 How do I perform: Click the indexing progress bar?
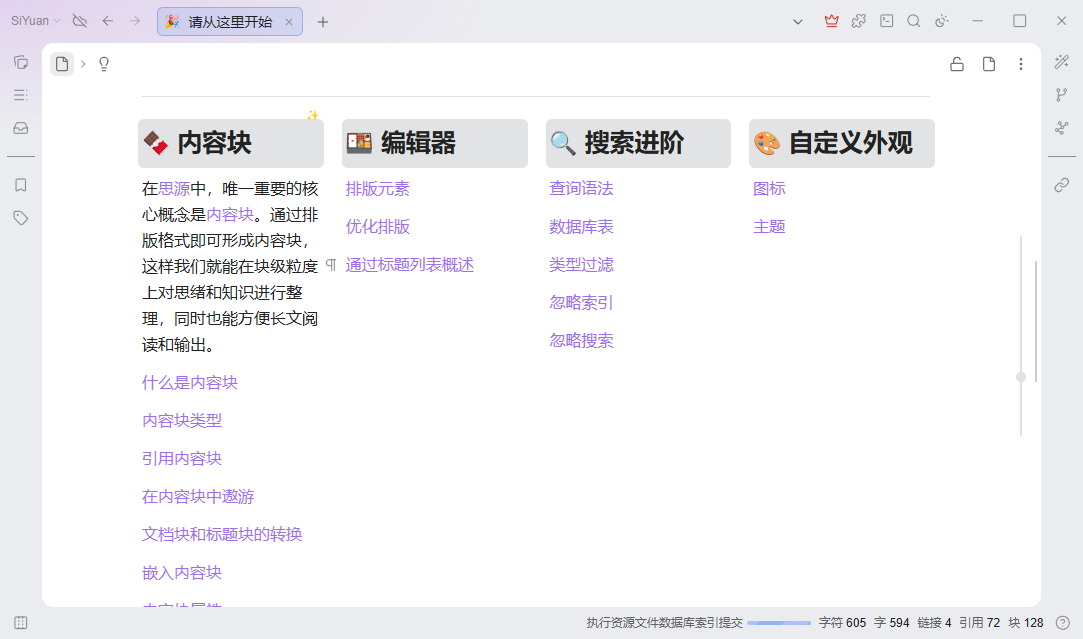click(779, 623)
